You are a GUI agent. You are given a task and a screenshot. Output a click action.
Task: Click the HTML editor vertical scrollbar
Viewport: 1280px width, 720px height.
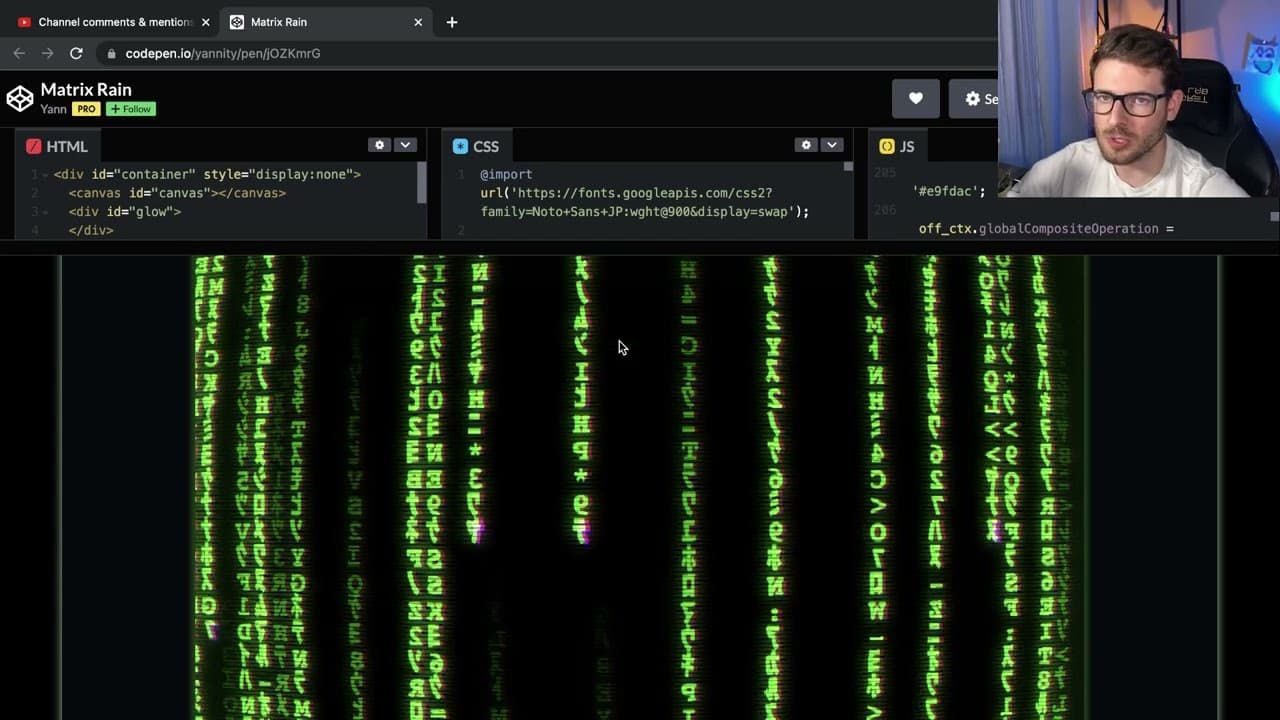tap(422, 182)
